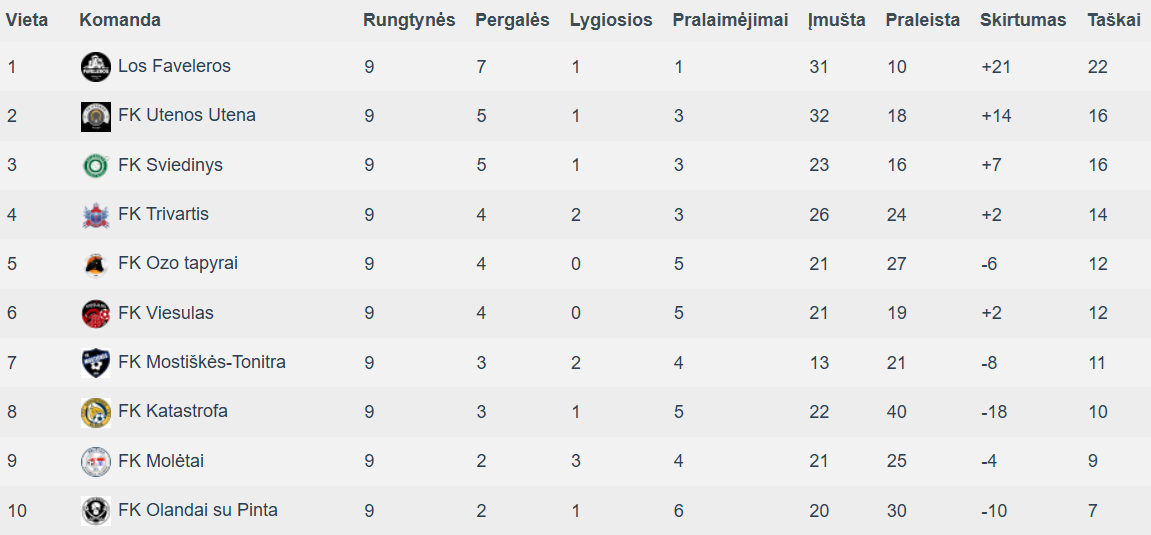The height and width of the screenshot is (535, 1151).
Task: Click the FK Utenos Utena team logo
Action: click(95, 116)
